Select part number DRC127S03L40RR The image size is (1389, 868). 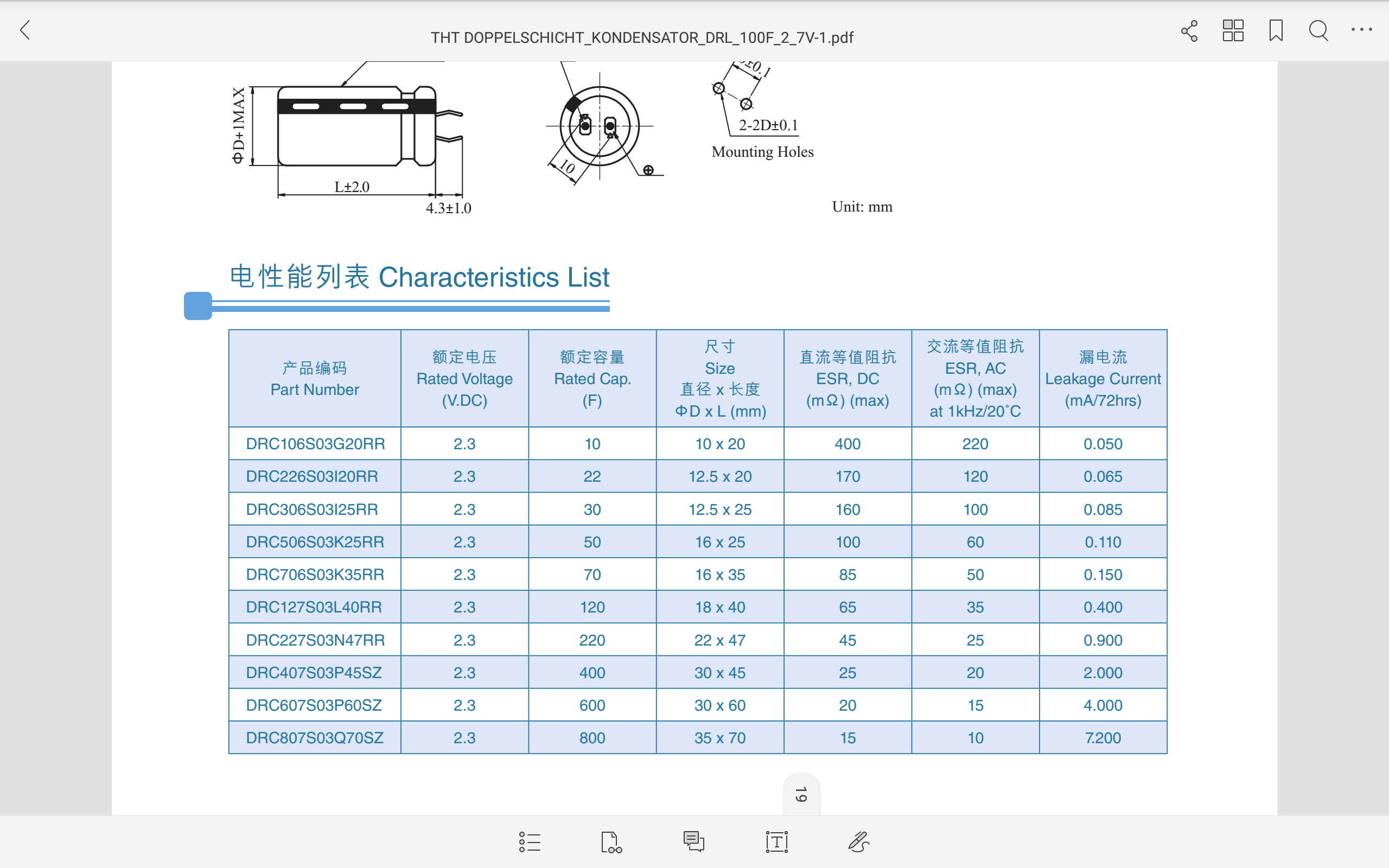[x=314, y=608]
